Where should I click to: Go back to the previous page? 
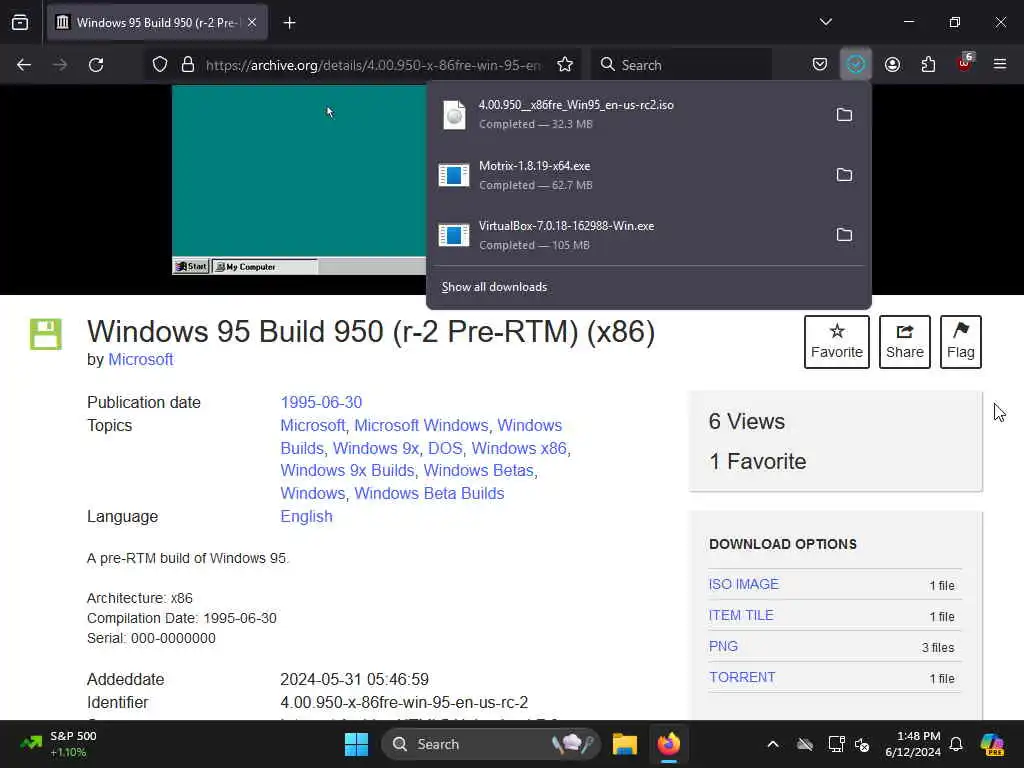(24, 65)
